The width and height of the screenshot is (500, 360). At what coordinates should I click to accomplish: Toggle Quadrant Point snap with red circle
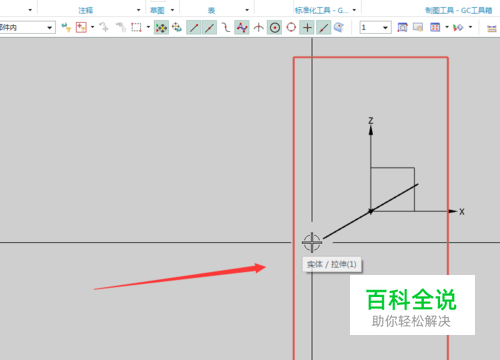pos(291,27)
